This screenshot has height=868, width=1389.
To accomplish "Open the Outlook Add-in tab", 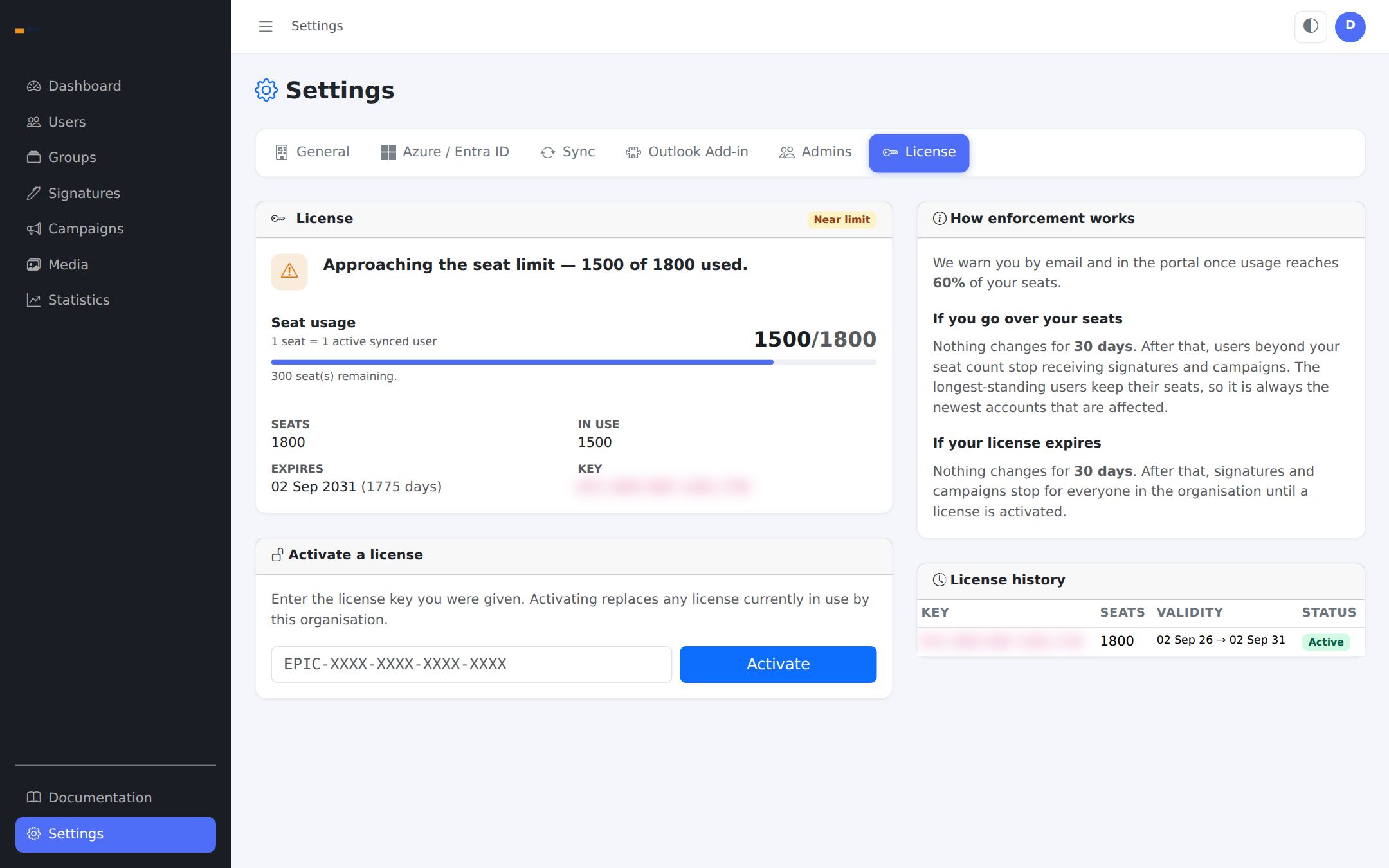I will click(x=687, y=152).
